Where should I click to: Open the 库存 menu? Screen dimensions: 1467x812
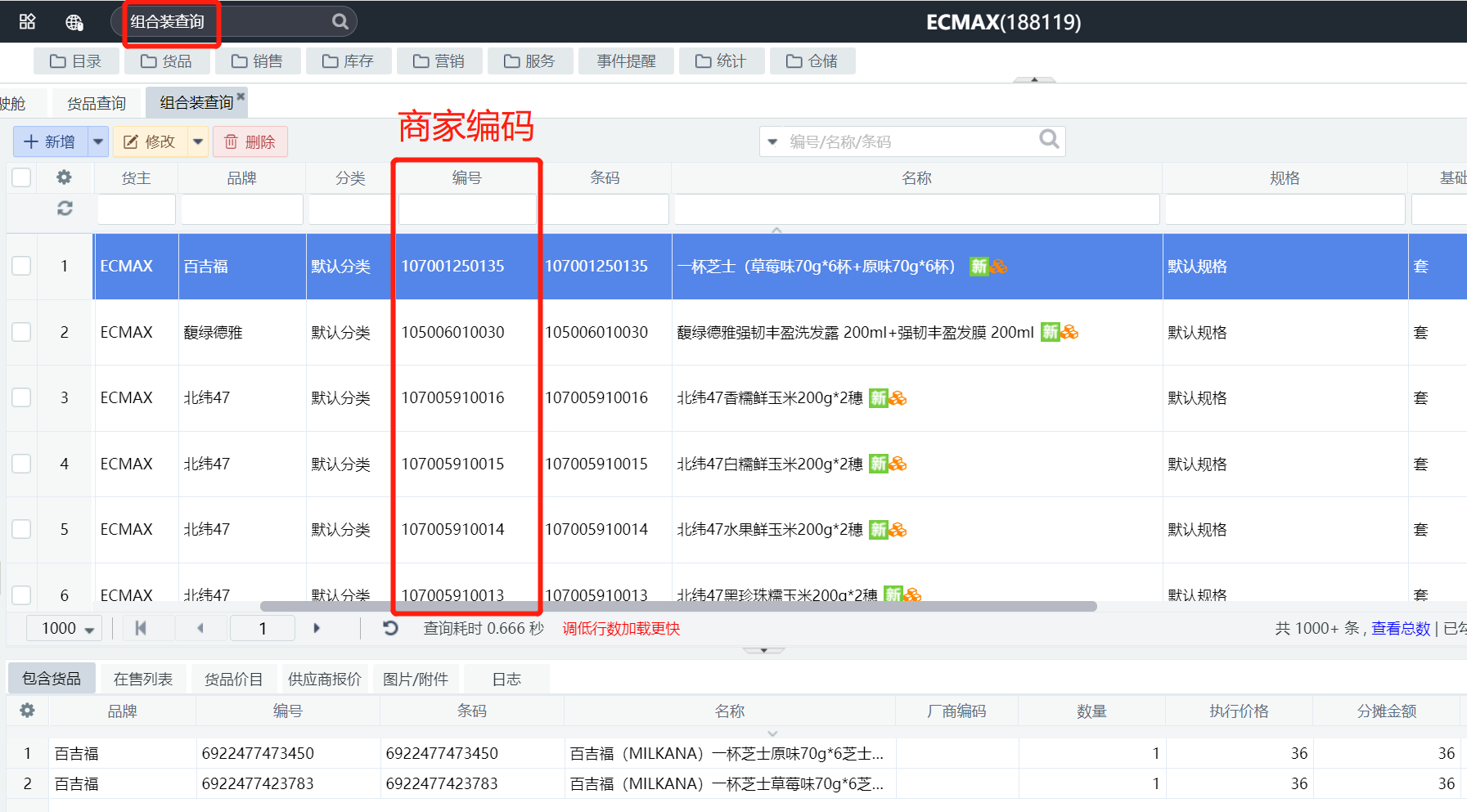[x=348, y=61]
